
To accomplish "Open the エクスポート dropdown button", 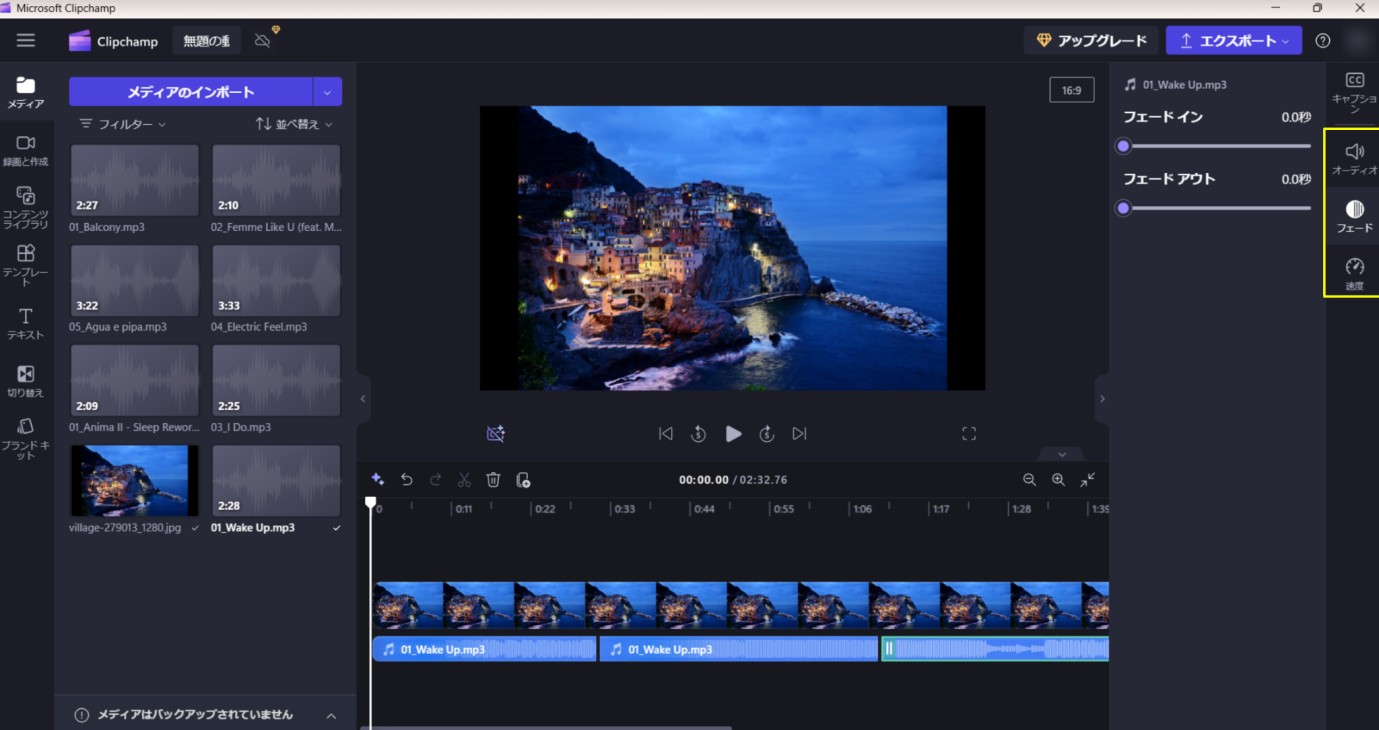I will [x=1233, y=41].
